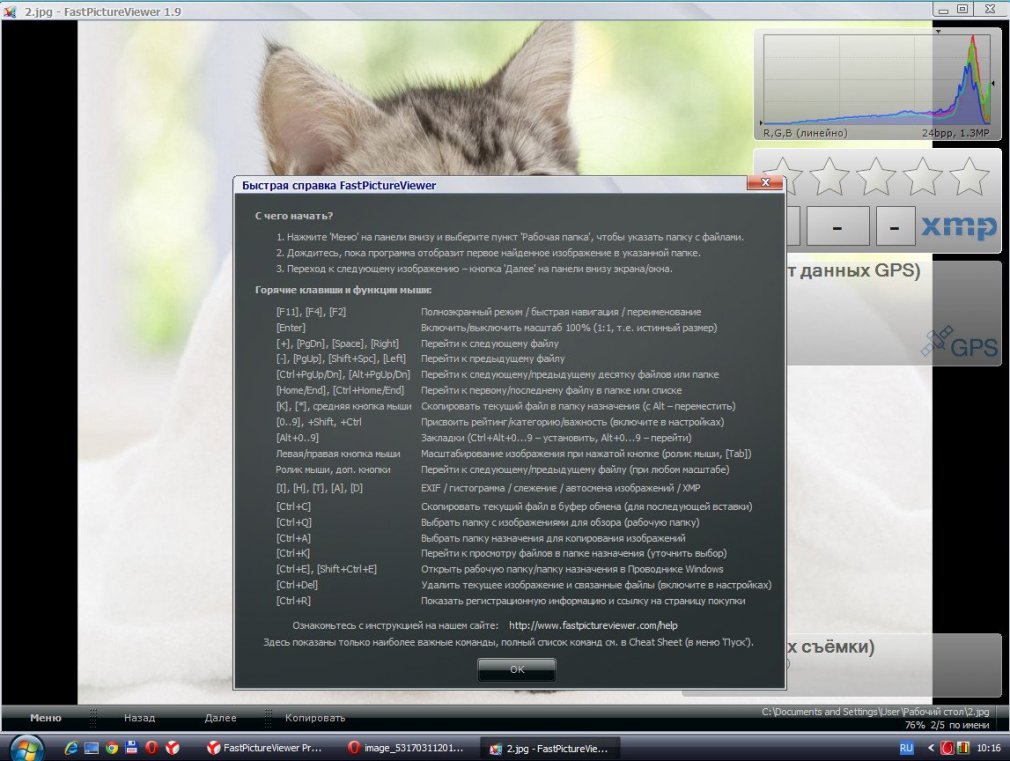Click the dialog title "Быстрая справка FastPictureViewer"
Image resolution: width=1010 pixels, height=761 pixels.
pos(339,186)
